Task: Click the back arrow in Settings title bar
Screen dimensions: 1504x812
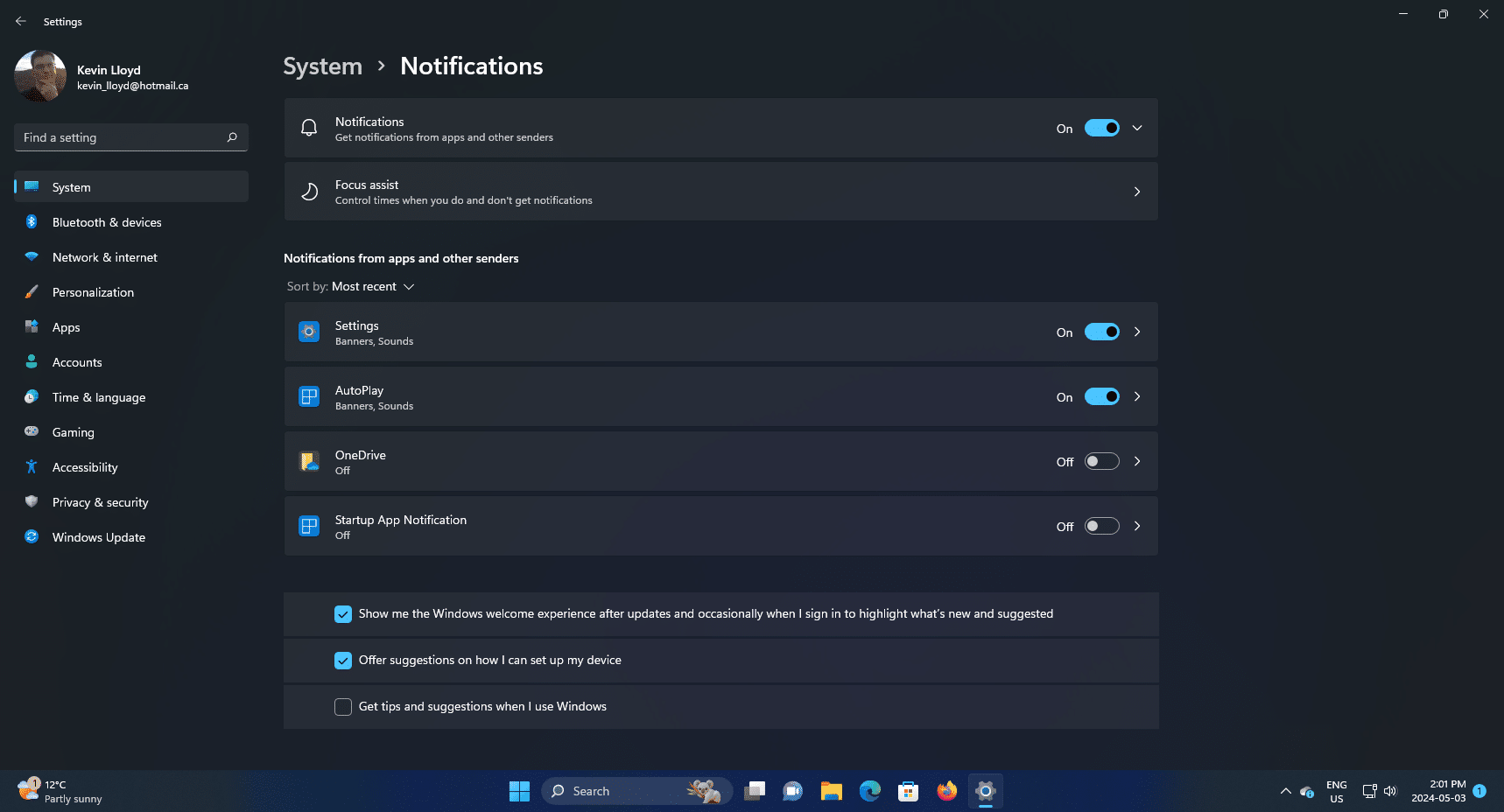Action: click(x=21, y=21)
